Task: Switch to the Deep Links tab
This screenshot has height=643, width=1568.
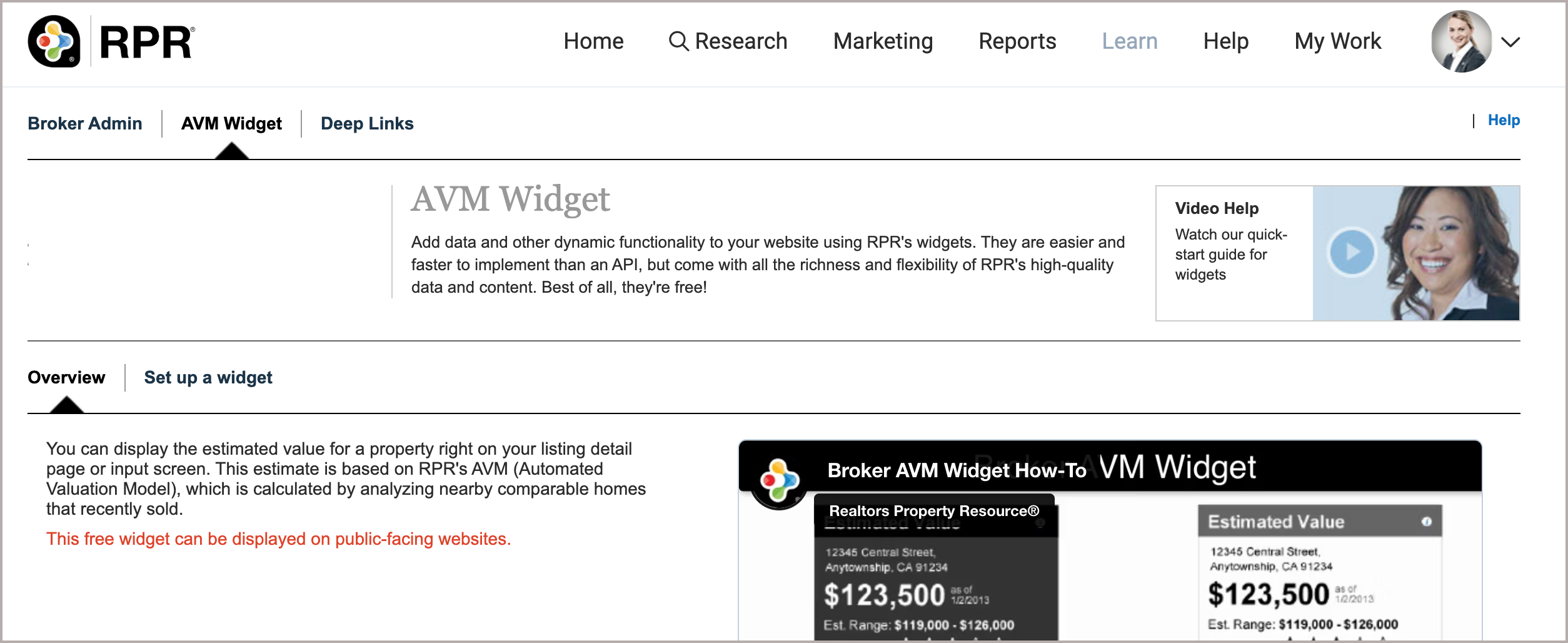Action: point(367,123)
